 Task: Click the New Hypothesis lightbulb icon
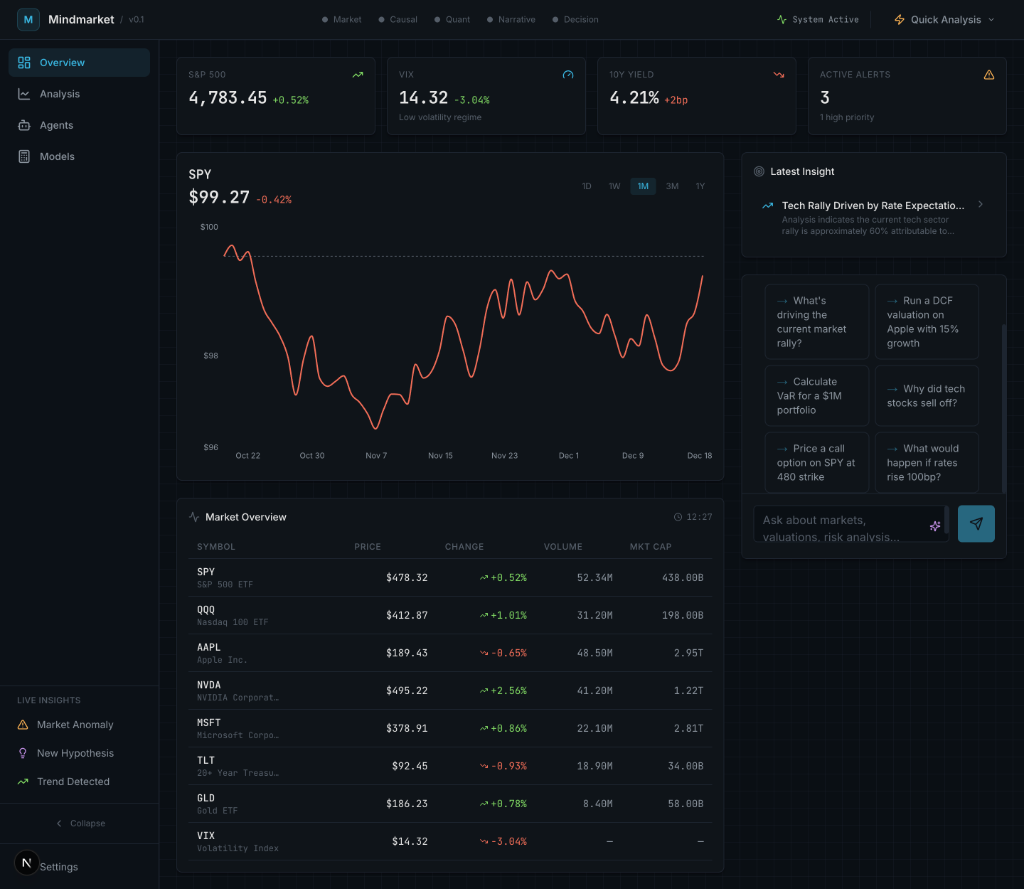click(23, 753)
